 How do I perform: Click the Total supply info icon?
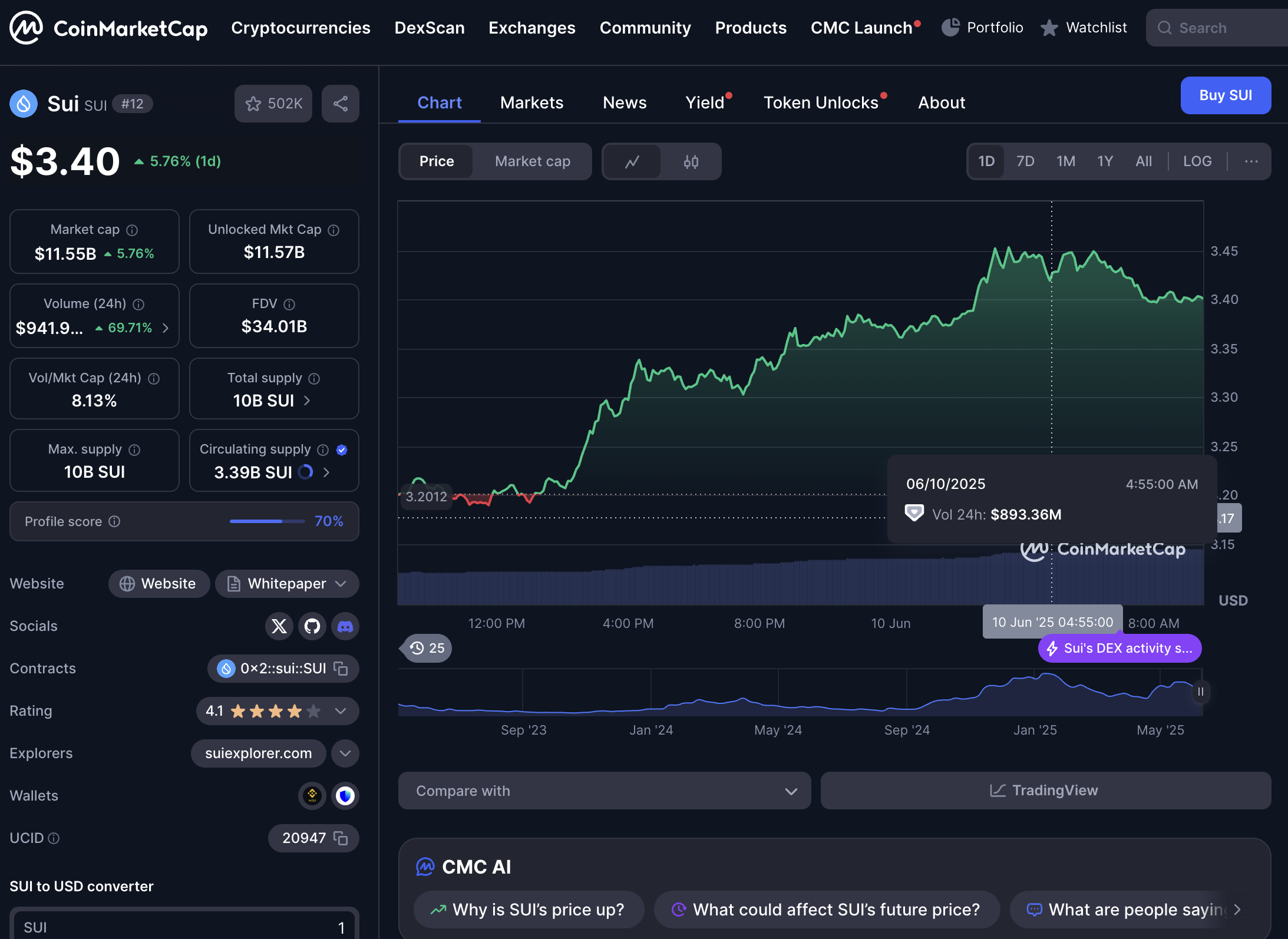point(314,379)
